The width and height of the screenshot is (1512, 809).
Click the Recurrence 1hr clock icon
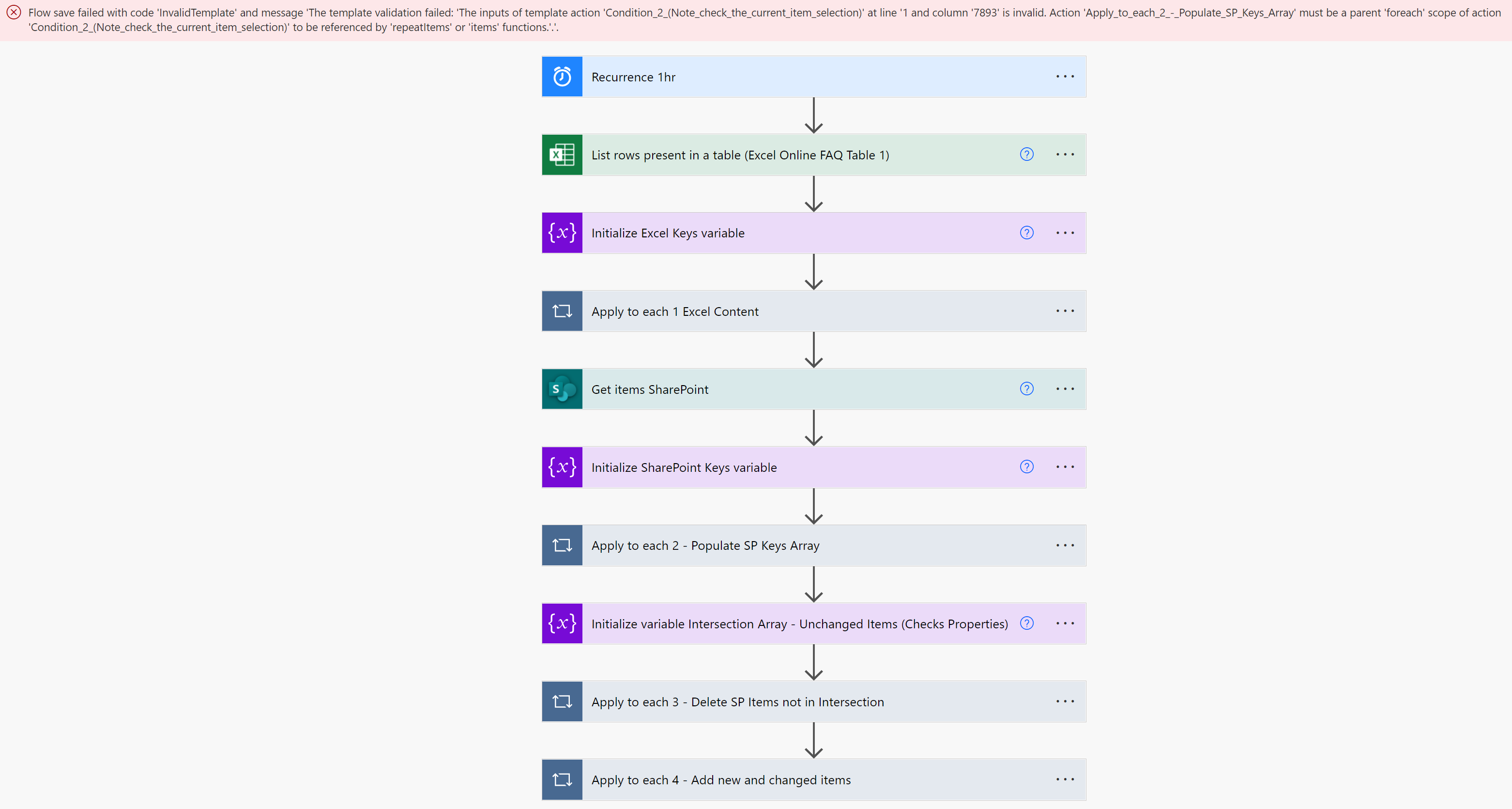tap(562, 77)
